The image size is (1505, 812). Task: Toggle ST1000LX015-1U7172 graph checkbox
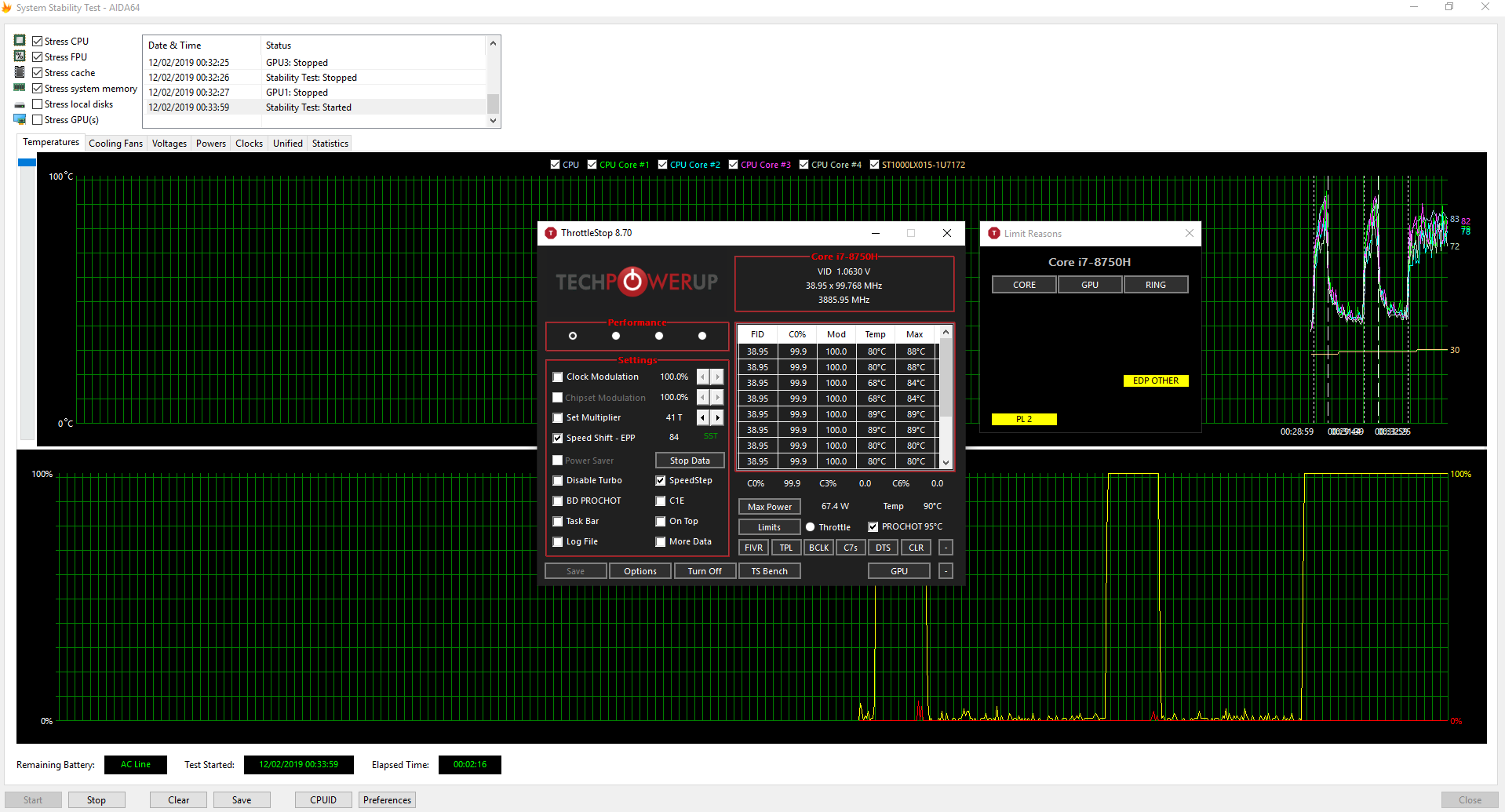click(875, 165)
